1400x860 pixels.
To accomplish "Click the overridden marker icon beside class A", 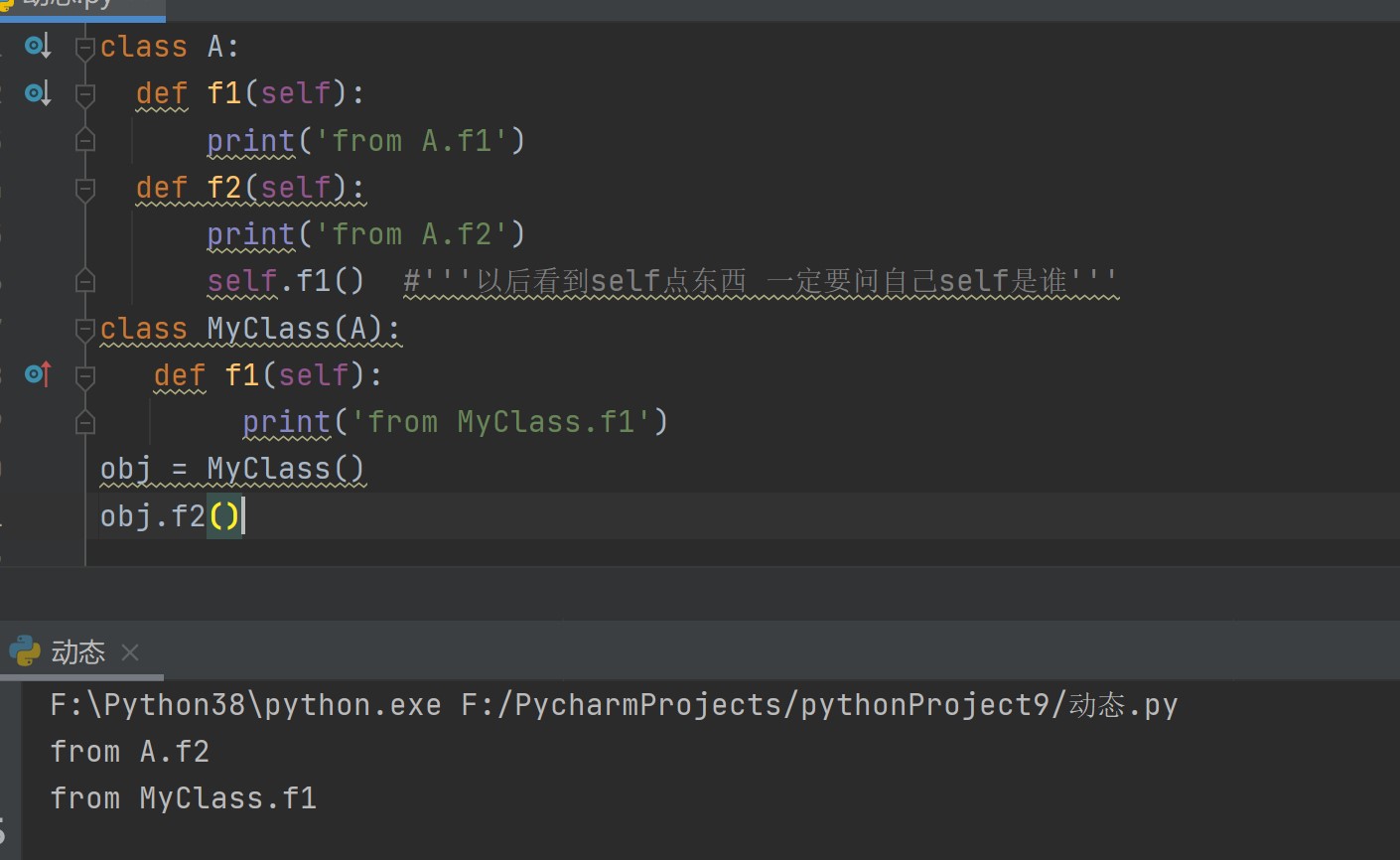I will (37, 46).
